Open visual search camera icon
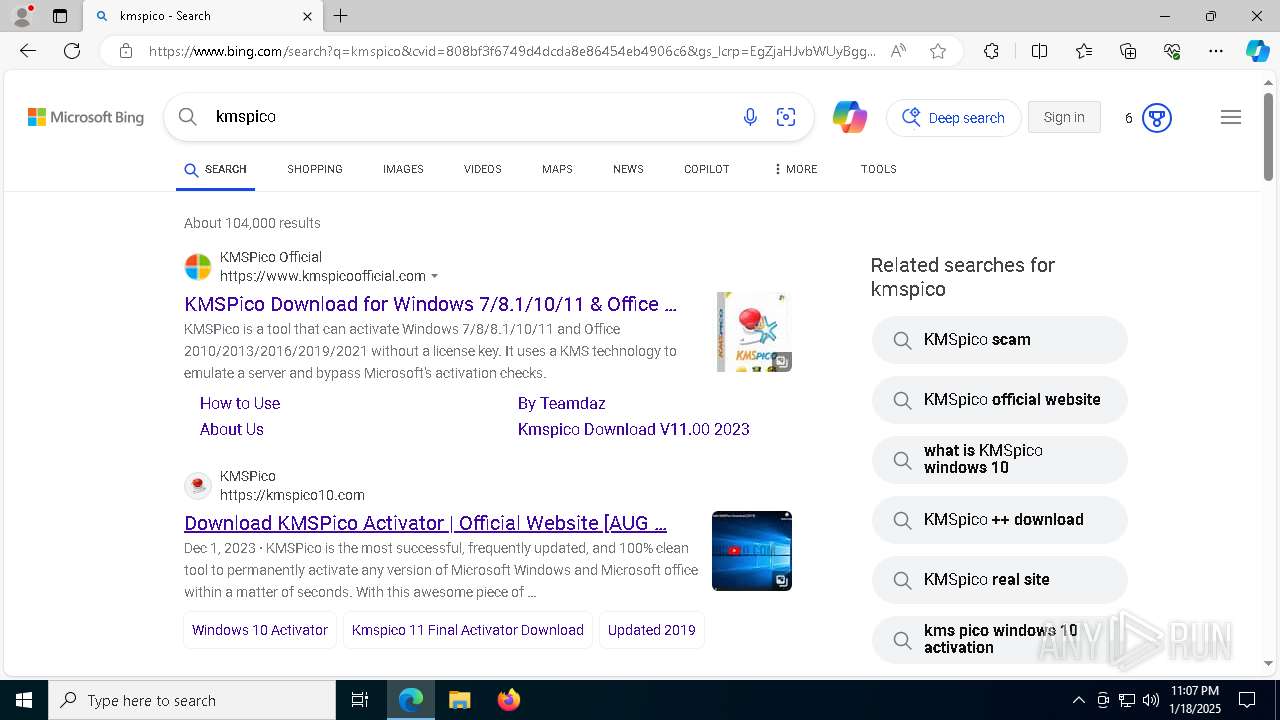 pyautogui.click(x=786, y=117)
